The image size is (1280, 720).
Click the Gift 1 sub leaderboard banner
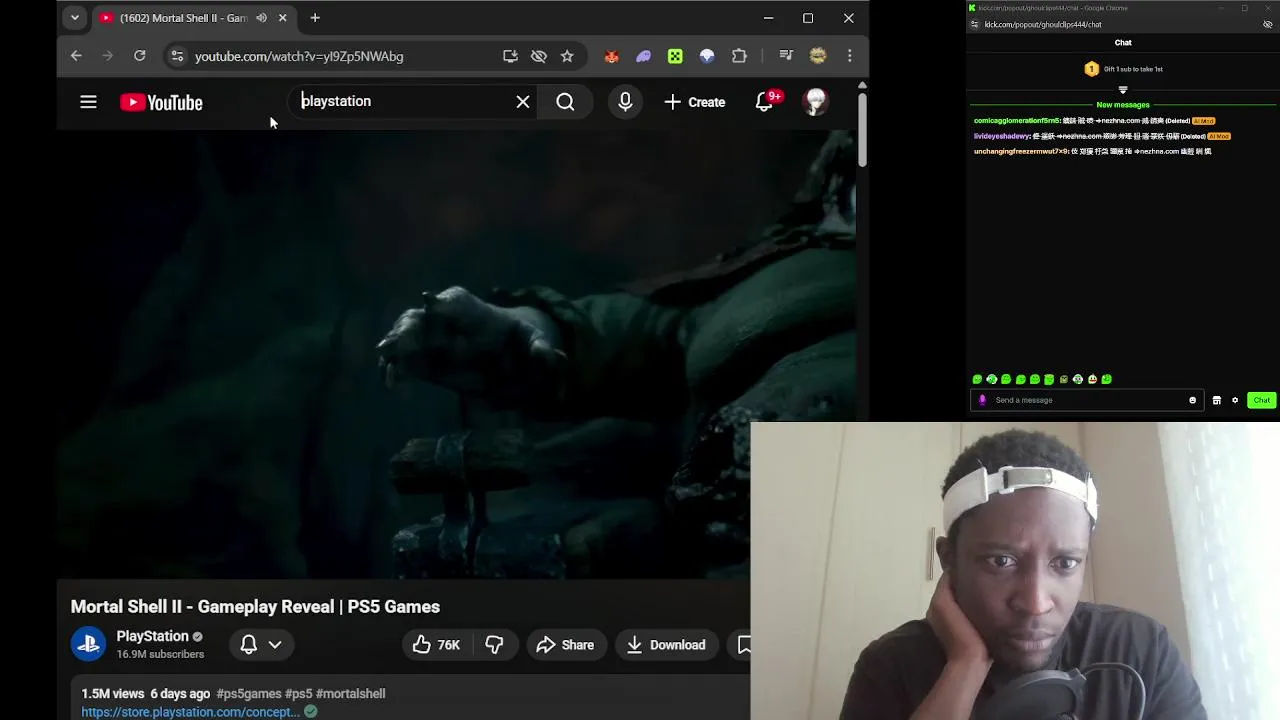click(1123, 69)
